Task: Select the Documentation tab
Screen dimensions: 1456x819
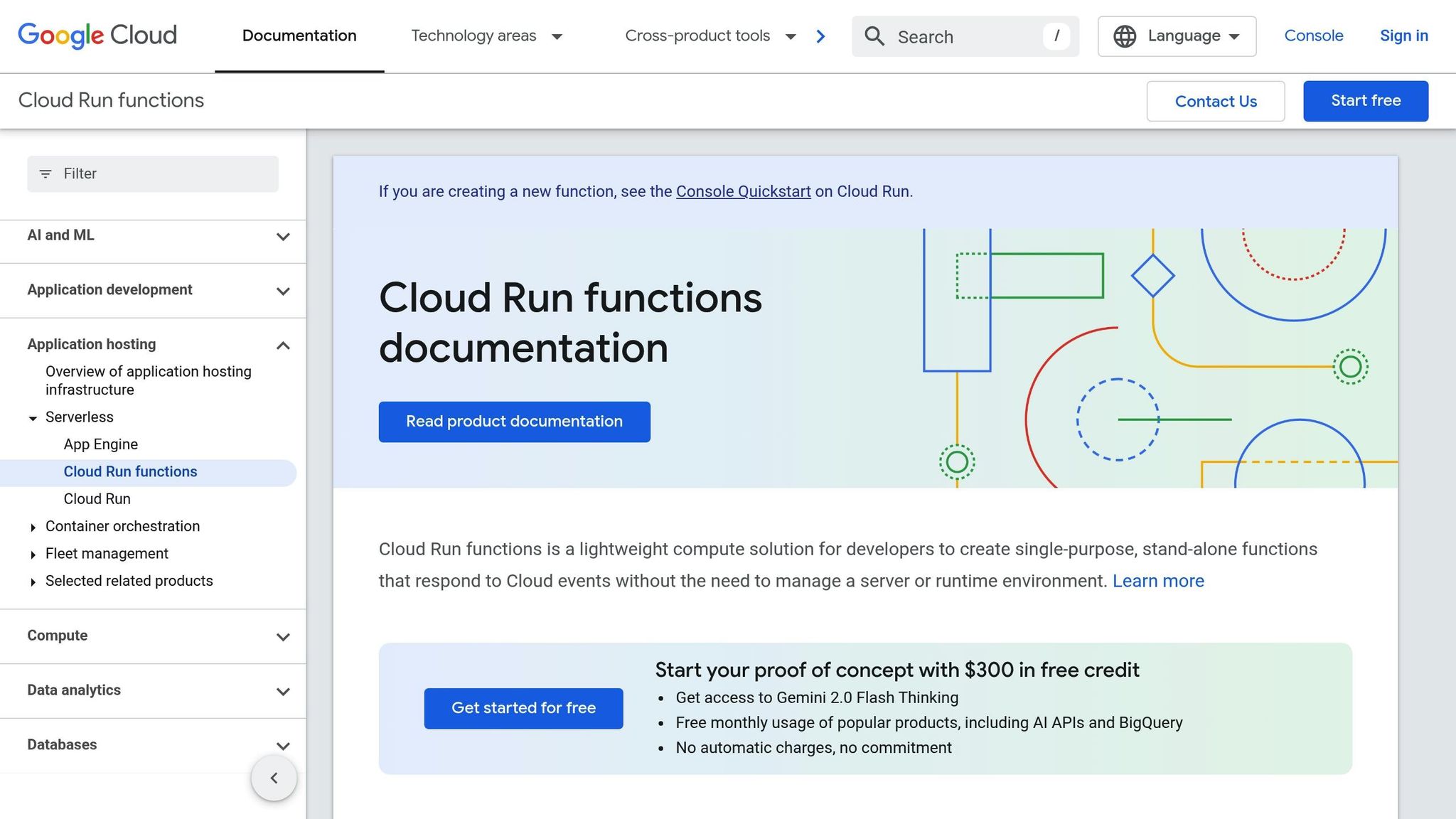Action: coord(299,36)
